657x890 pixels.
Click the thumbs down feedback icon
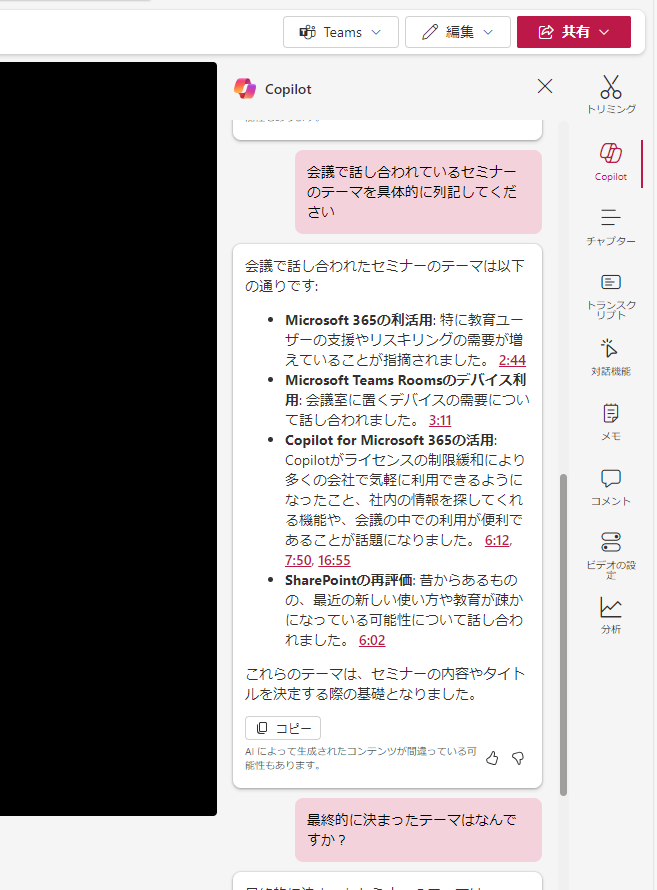(x=518, y=758)
